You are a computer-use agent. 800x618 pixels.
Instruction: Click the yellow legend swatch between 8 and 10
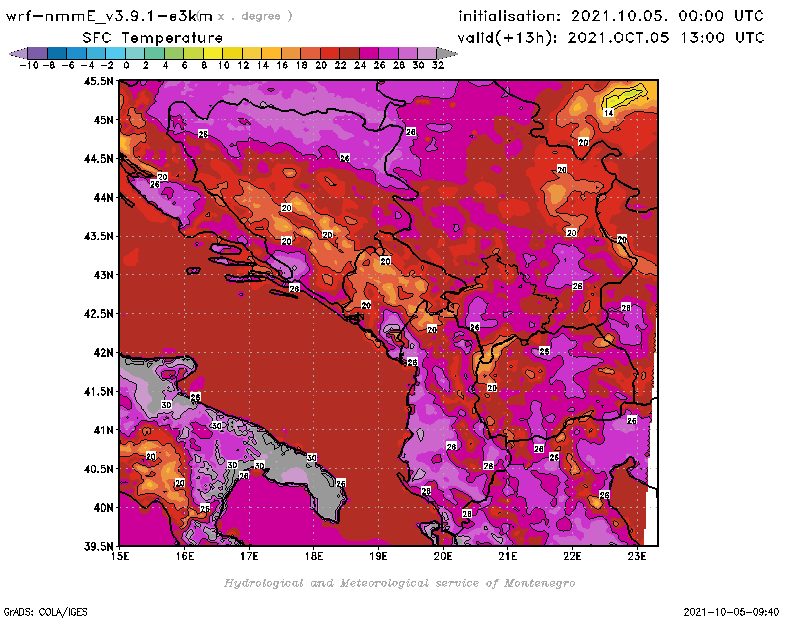(213, 53)
